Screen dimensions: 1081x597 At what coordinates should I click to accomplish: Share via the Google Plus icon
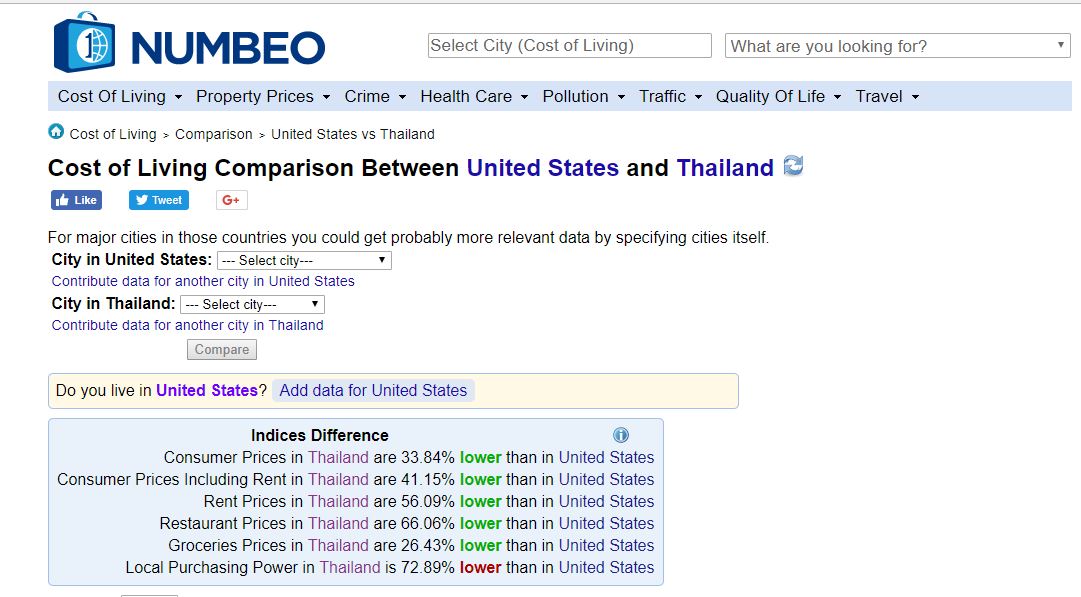[x=231, y=200]
